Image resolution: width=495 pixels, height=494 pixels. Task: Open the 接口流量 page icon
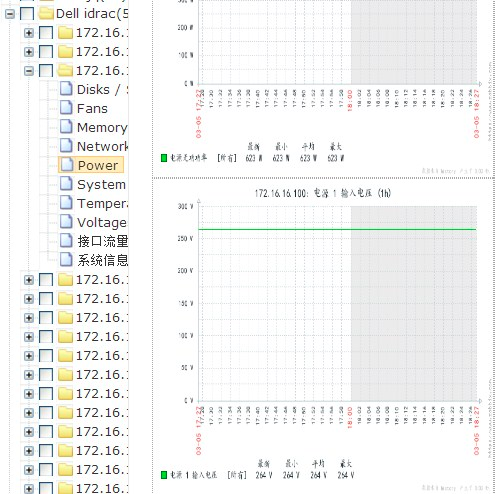(x=66, y=241)
